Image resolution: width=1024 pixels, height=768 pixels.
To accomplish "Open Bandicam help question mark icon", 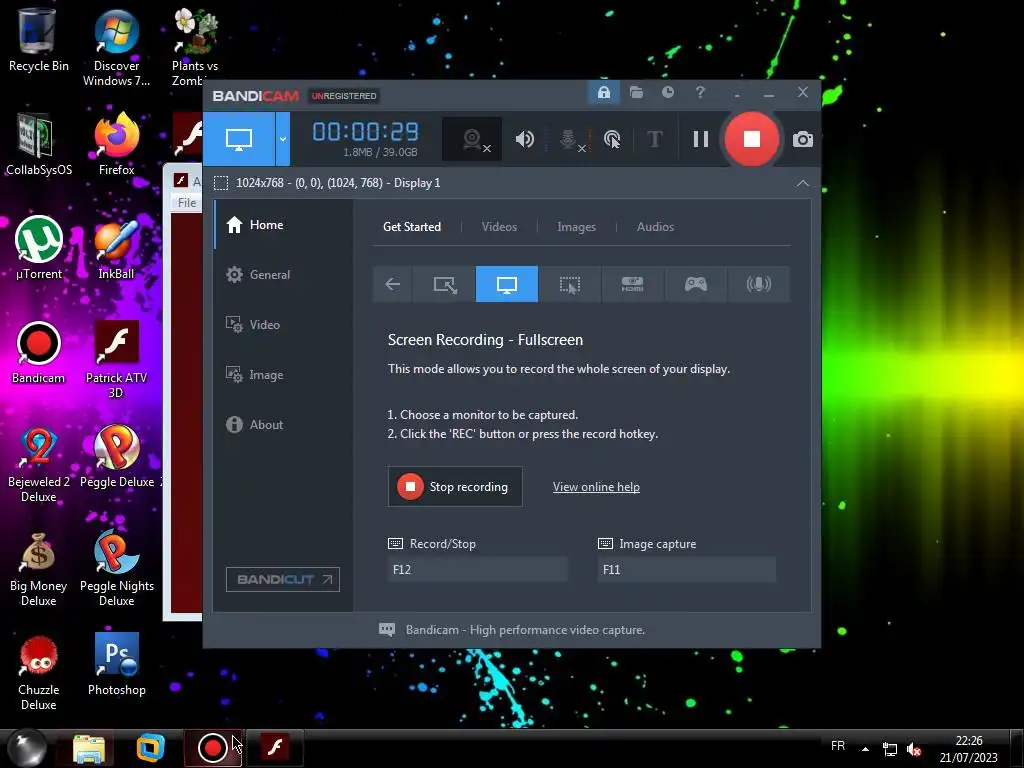I will [700, 92].
